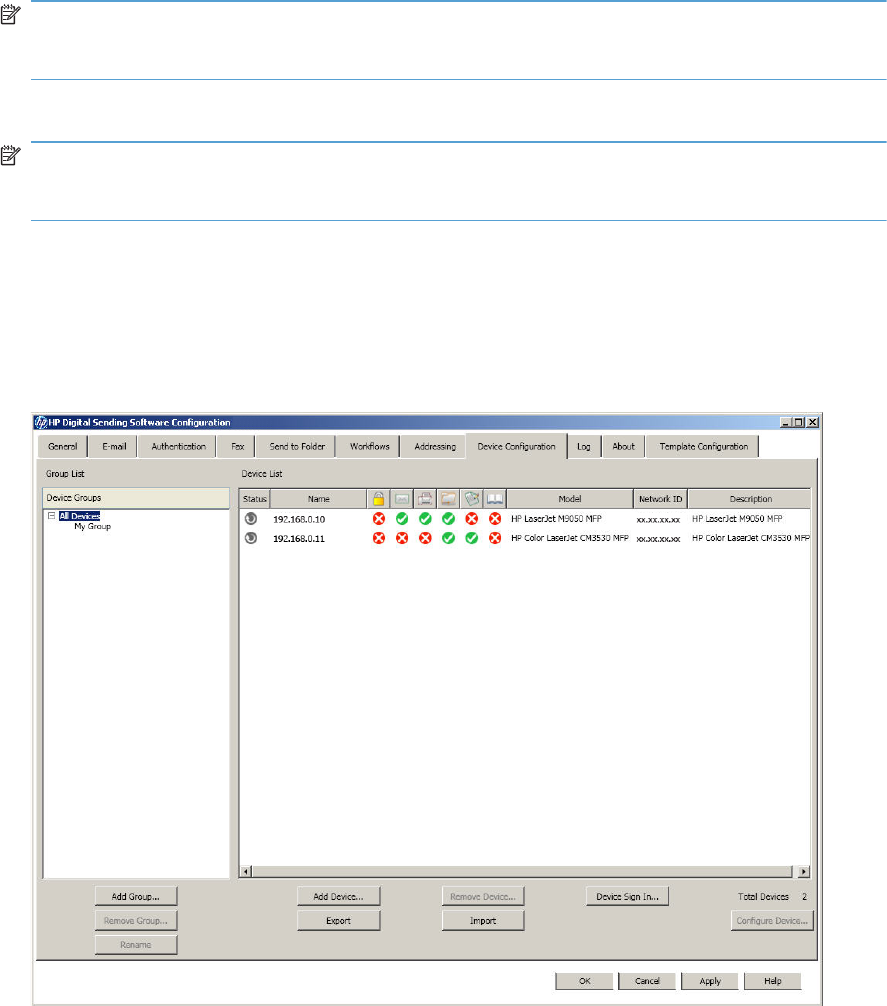
Task: Click device list horizontal scrollbar left arrow
Action: pos(246,871)
